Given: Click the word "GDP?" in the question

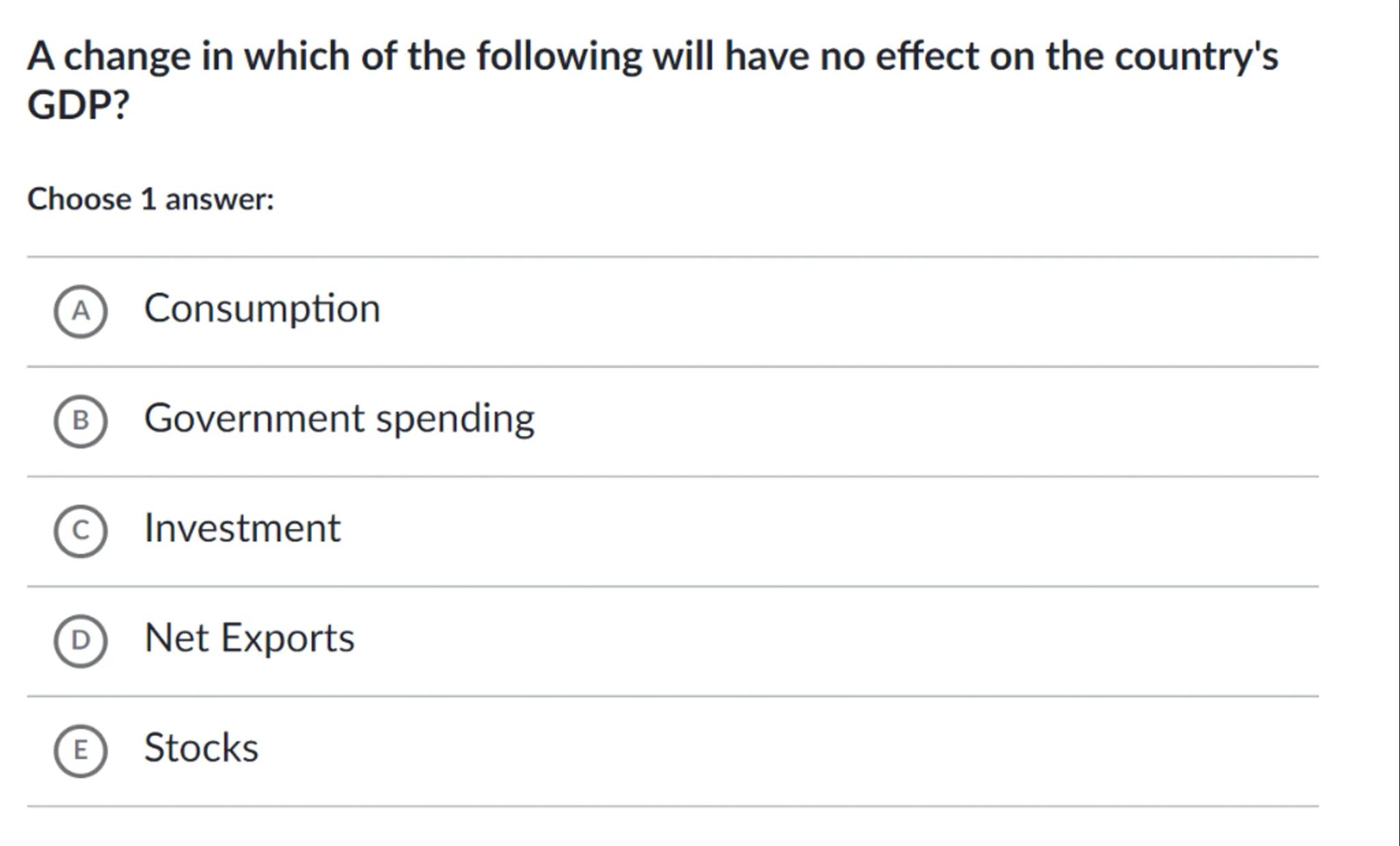Looking at the screenshot, I should (78, 105).
